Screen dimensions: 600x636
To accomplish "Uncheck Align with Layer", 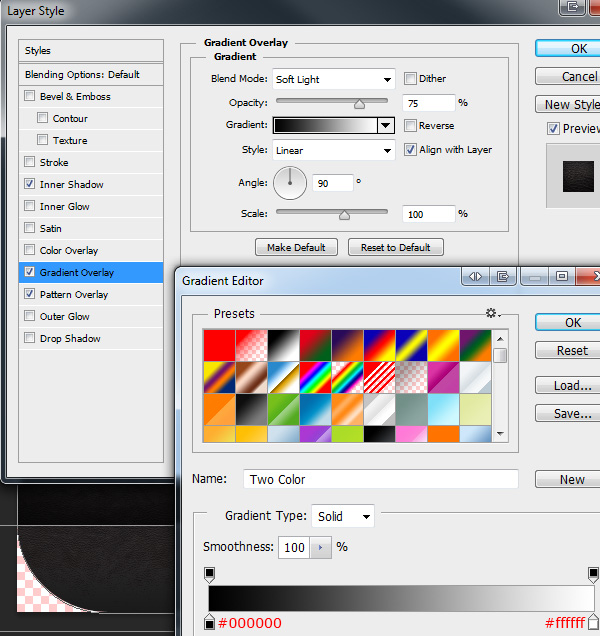I will pyautogui.click(x=410, y=149).
